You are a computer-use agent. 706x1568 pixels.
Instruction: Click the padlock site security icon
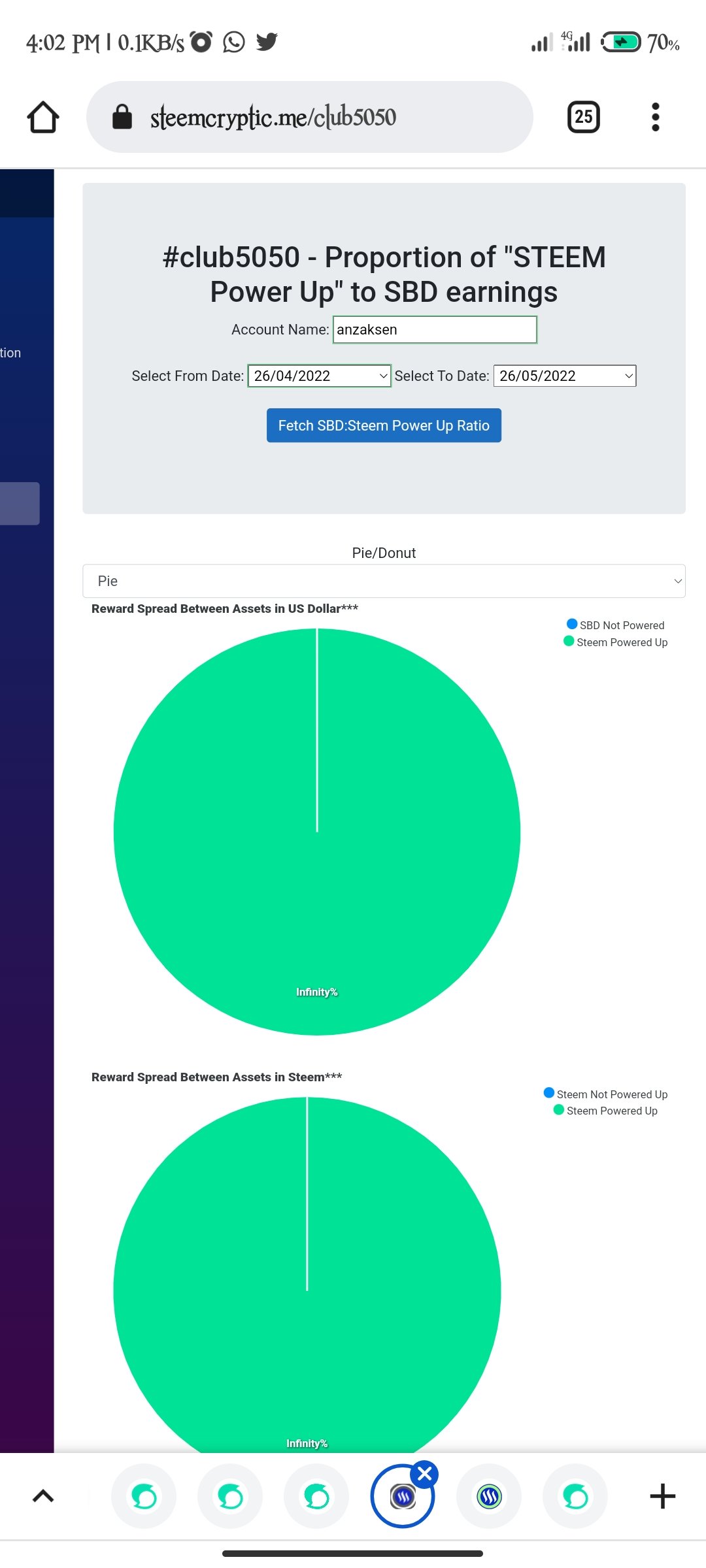coord(122,118)
